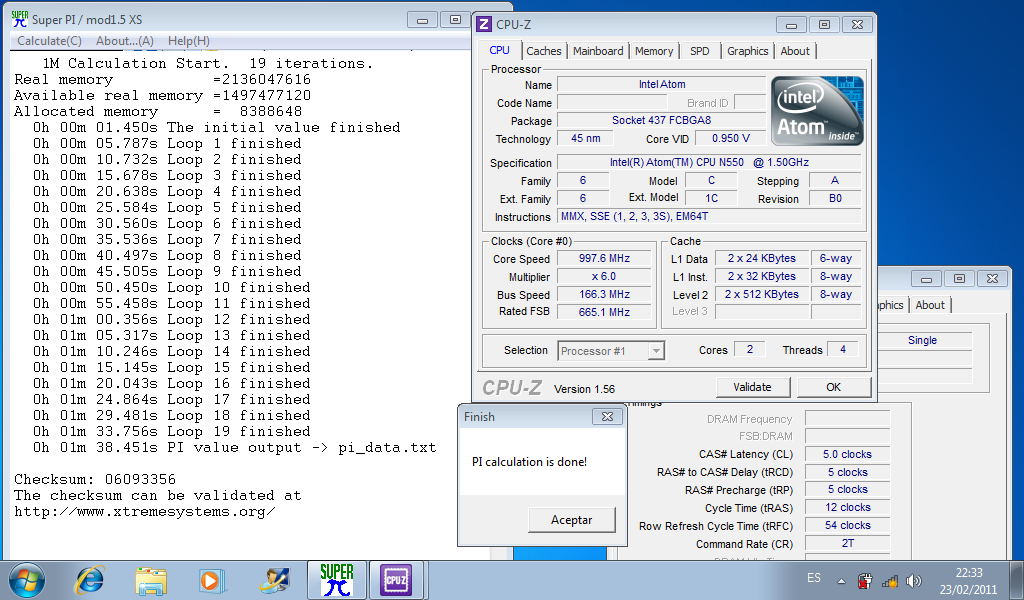Click the Rated FSB value 665.1 MHz

click(604, 312)
